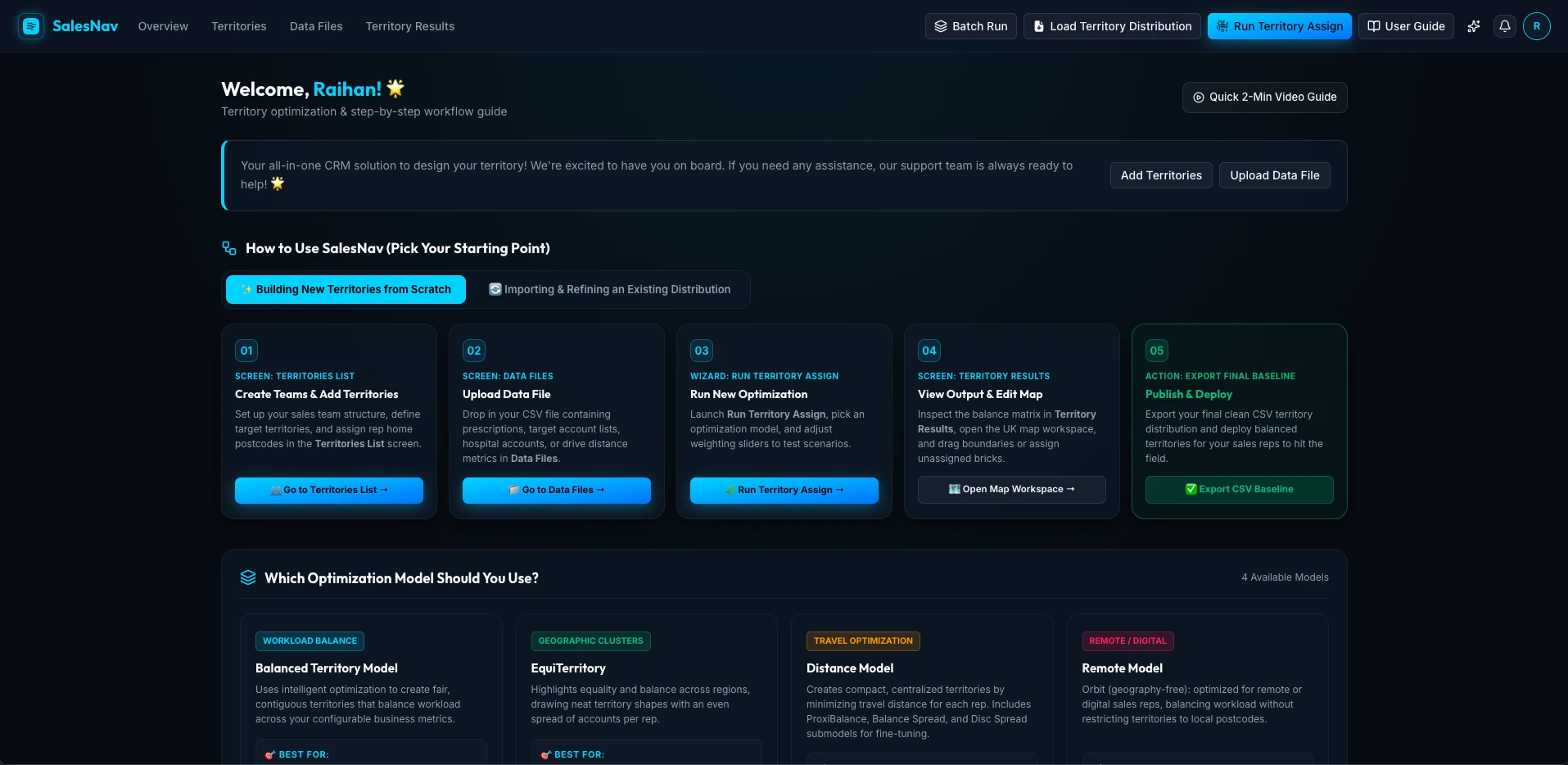Open the notifications bell
Image resolution: width=1568 pixels, height=765 pixels.
click(x=1505, y=26)
